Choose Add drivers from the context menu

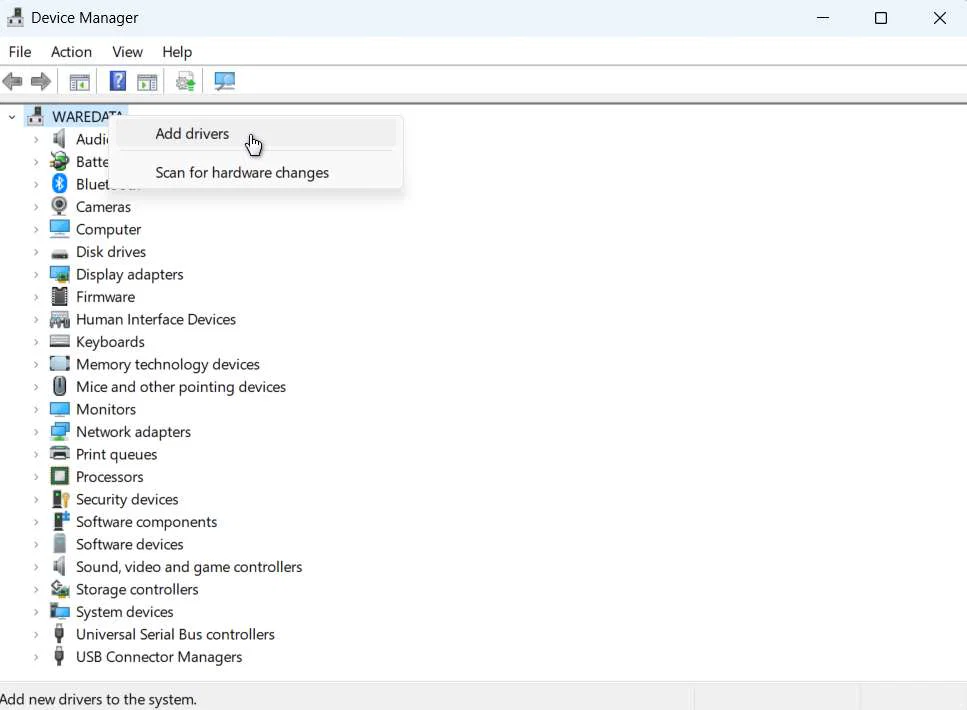coord(192,133)
